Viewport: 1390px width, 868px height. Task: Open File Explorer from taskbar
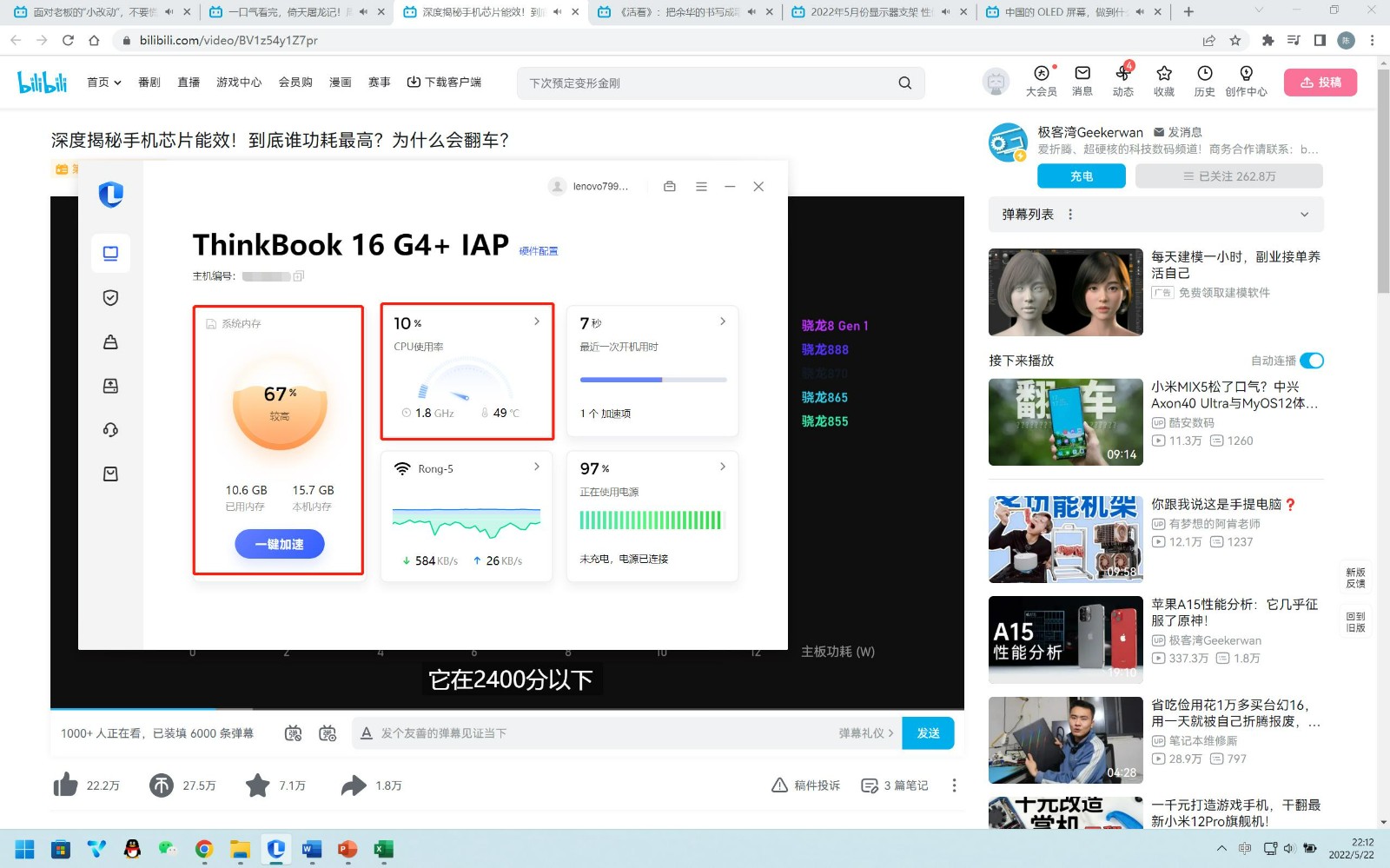pos(240,849)
